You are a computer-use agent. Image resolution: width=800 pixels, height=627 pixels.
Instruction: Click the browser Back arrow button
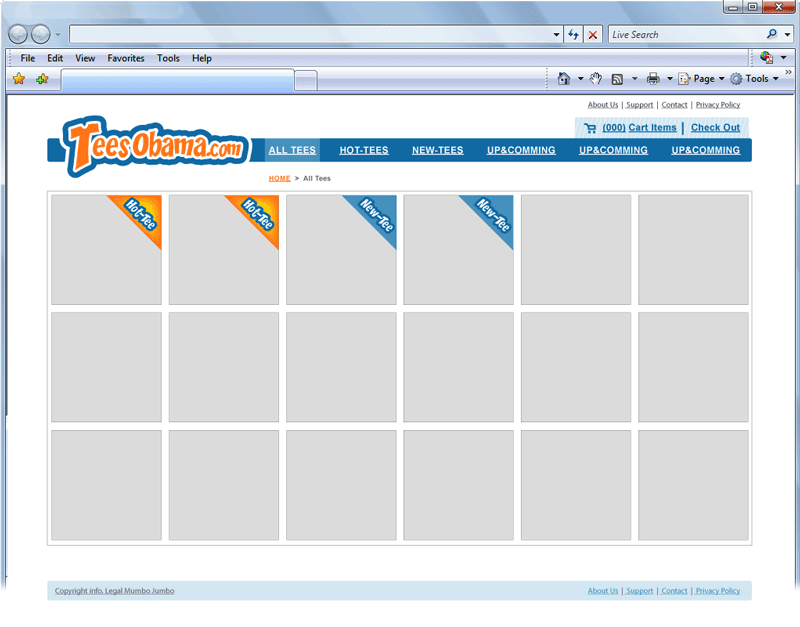pyautogui.click(x=18, y=35)
